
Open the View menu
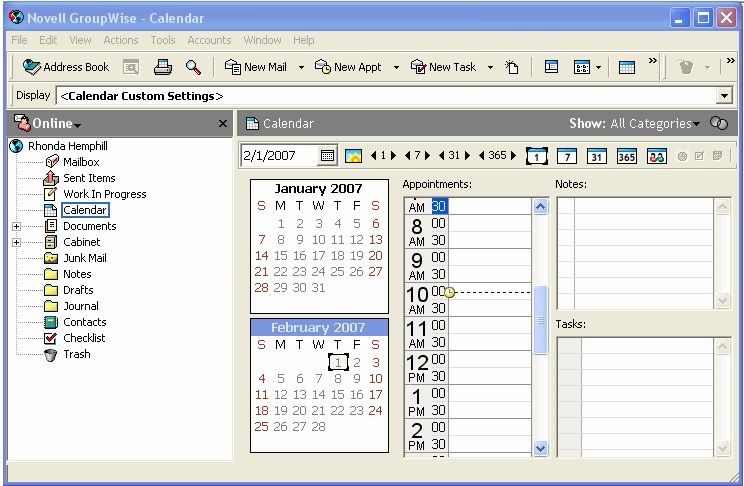(80, 40)
